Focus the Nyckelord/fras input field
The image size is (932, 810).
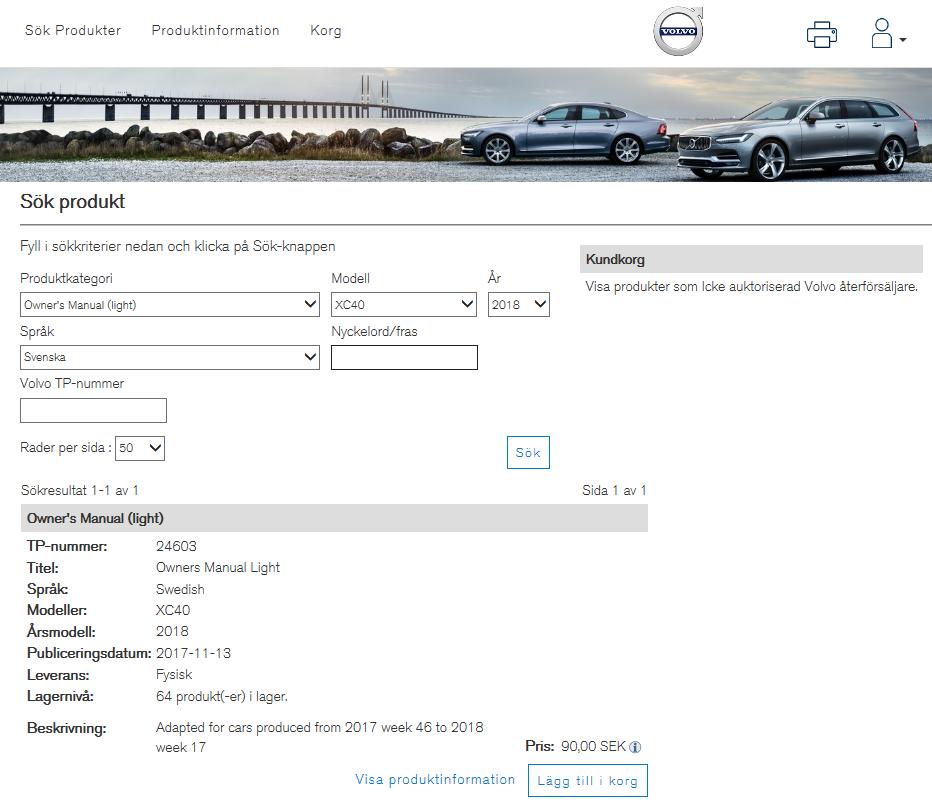pos(404,357)
